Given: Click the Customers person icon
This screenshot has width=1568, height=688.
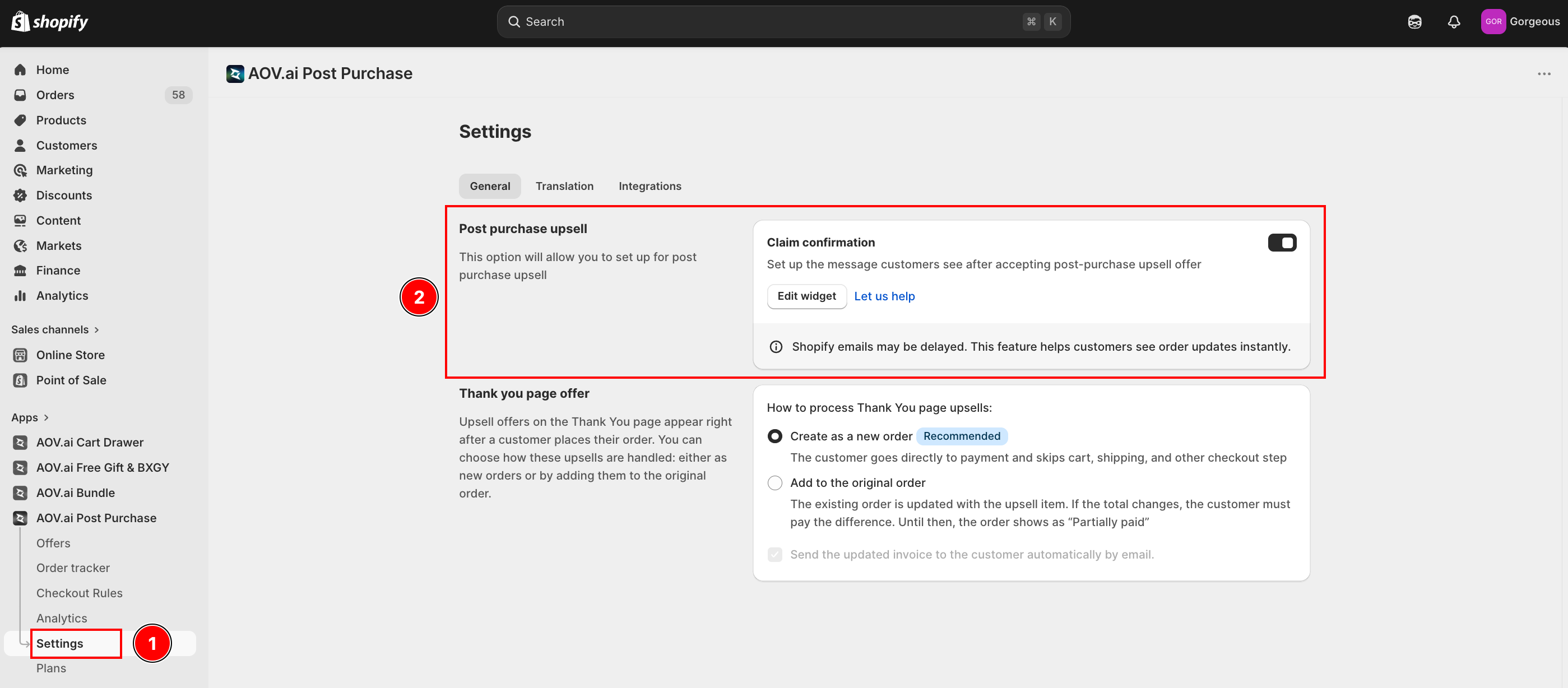Looking at the screenshot, I should click(20, 145).
